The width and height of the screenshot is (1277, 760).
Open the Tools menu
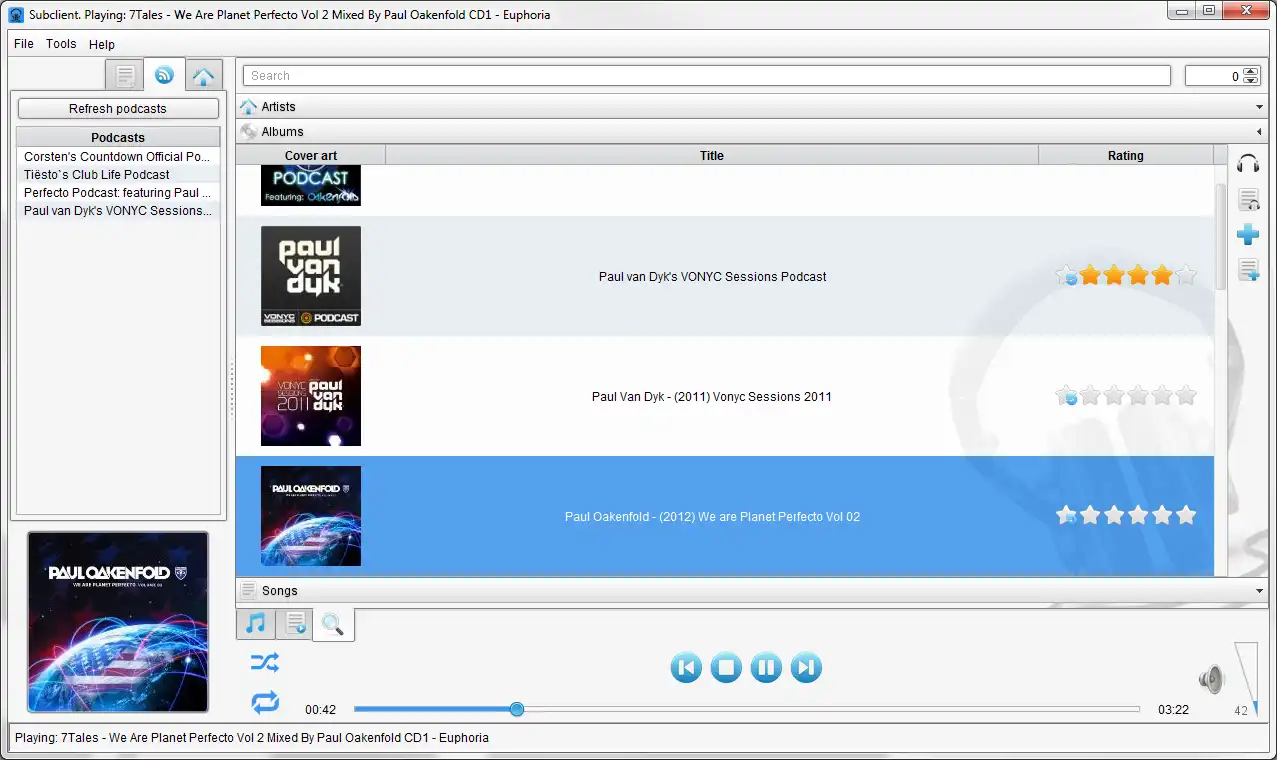[x=61, y=44]
